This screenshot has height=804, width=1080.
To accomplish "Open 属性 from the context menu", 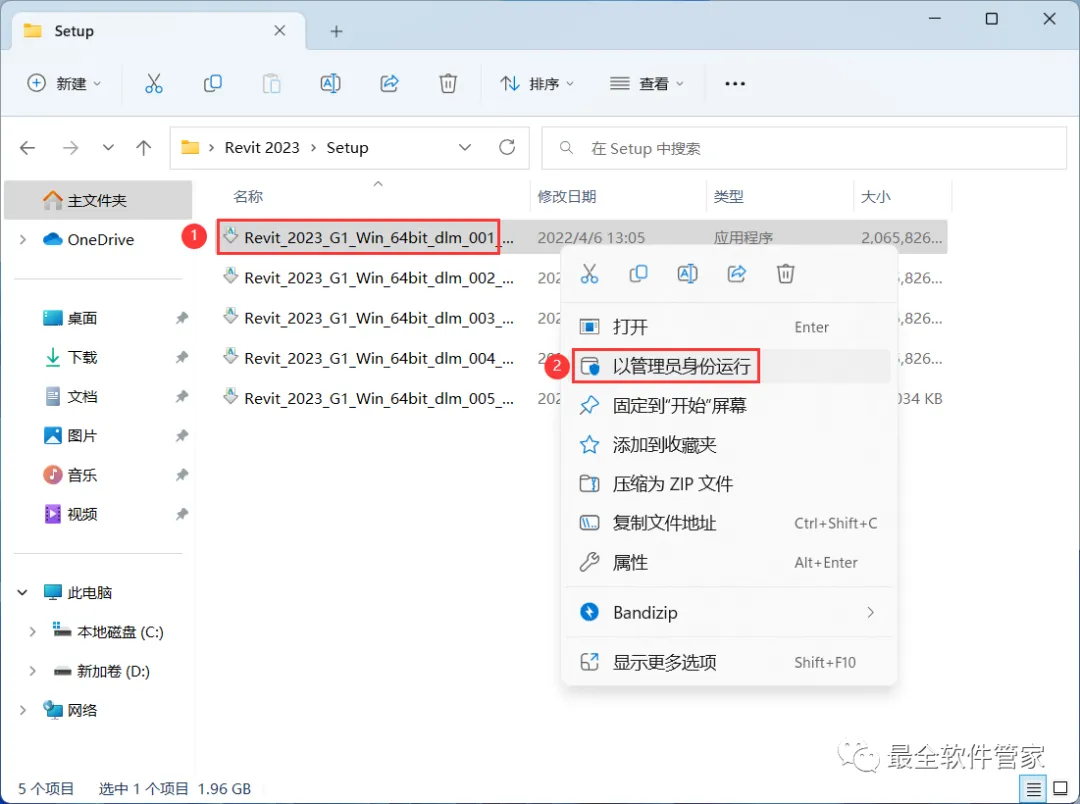I will [729, 562].
